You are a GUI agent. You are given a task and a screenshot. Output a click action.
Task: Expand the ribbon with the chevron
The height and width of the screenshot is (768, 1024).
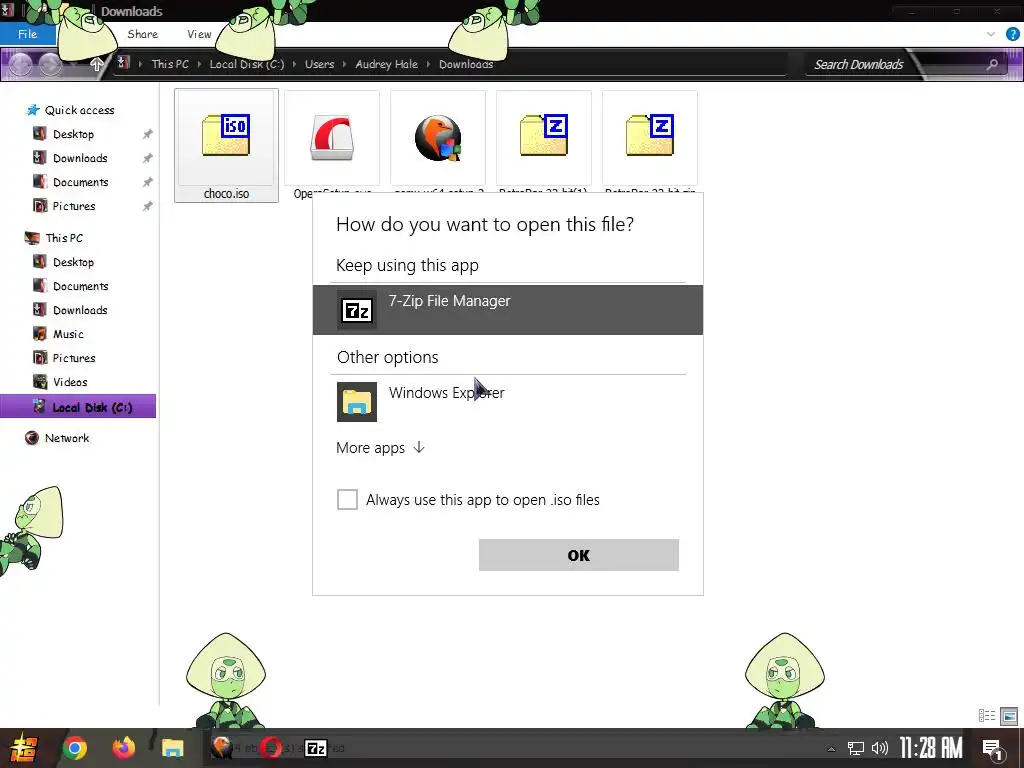(x=991, y=34)
